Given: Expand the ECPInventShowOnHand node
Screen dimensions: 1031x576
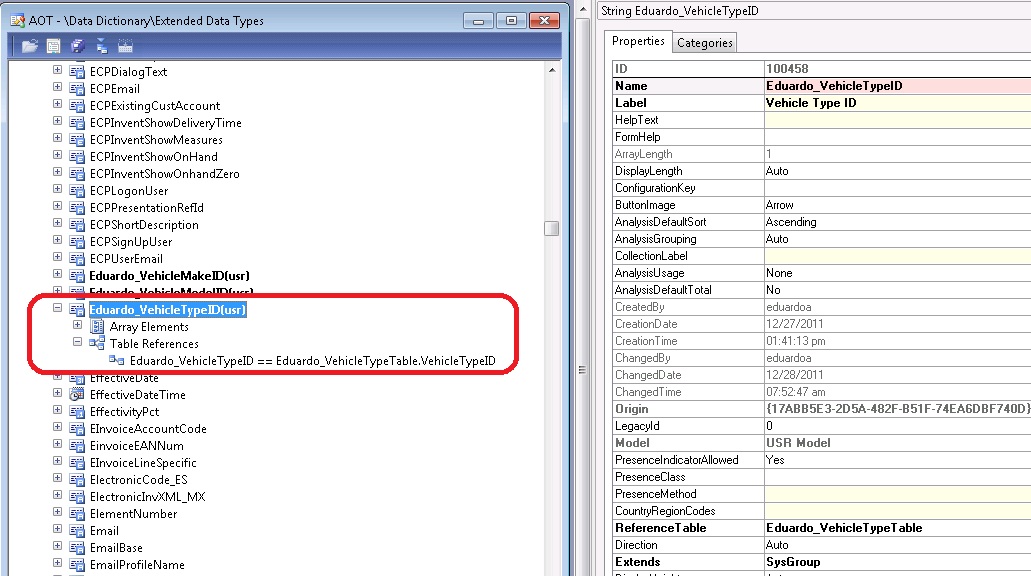Looking at the screenshot, I should coord(57,155).
